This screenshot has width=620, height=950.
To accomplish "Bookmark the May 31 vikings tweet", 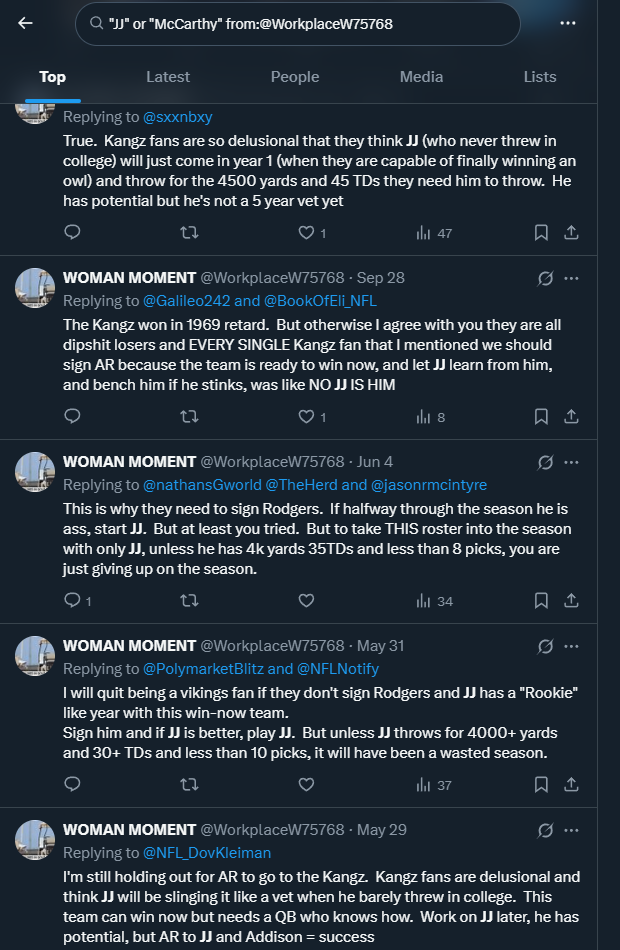I will pyautogui.click(x=541, y=785).
